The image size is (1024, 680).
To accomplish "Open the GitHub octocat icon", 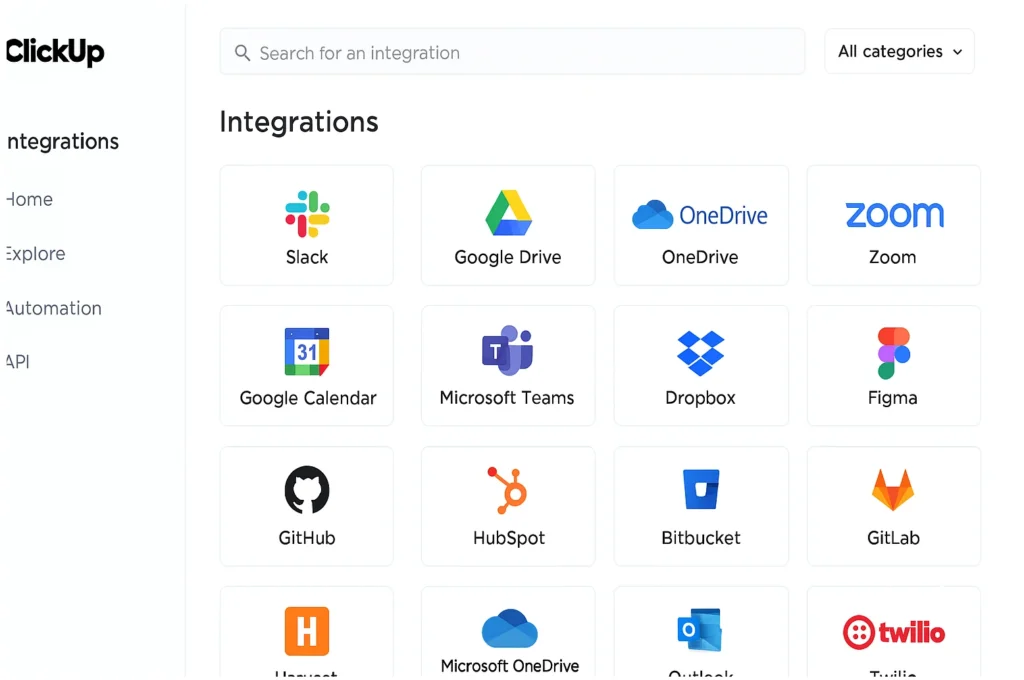I will [x=307, y=491].
